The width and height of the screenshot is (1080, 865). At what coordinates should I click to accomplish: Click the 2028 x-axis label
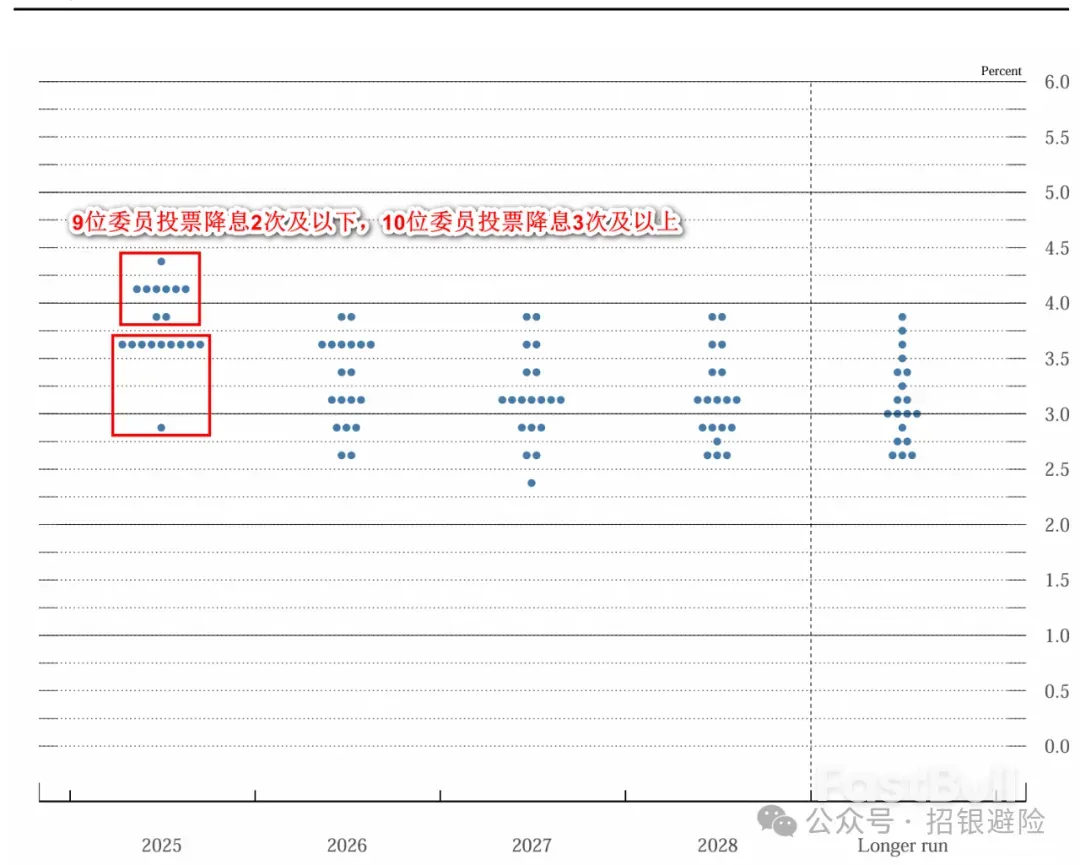coord(717,846)
